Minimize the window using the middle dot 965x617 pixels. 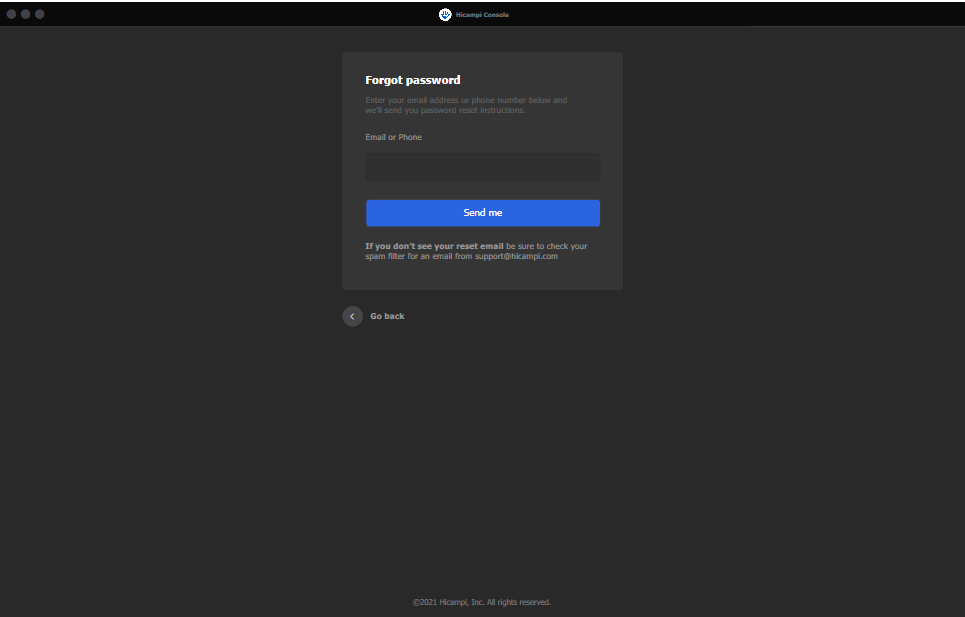26,14
